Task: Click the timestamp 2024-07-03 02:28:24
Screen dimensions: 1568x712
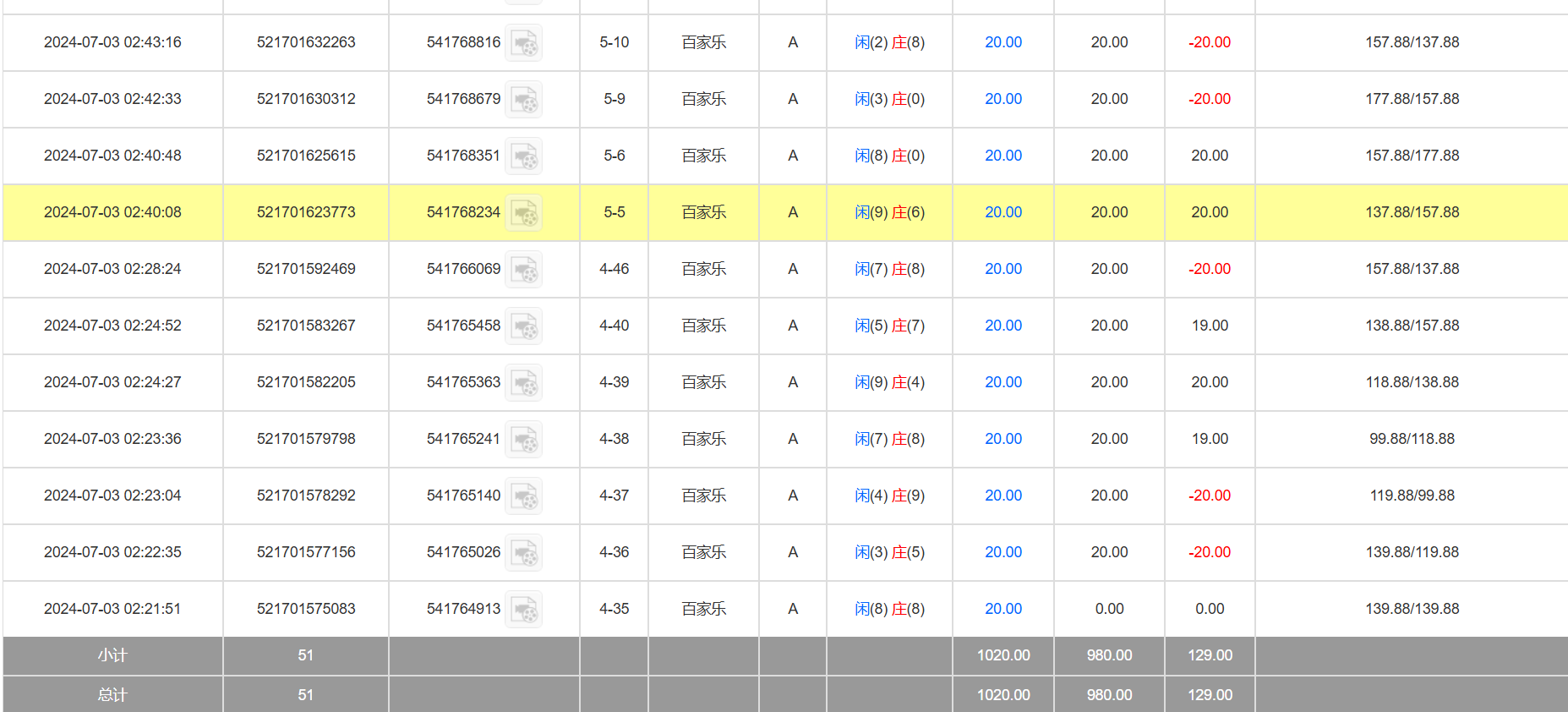Action: pos(112,269)
